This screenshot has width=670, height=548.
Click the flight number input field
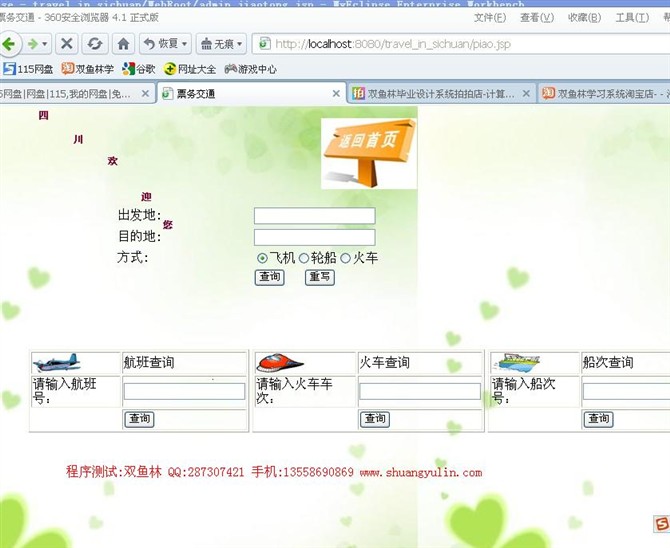184,391
